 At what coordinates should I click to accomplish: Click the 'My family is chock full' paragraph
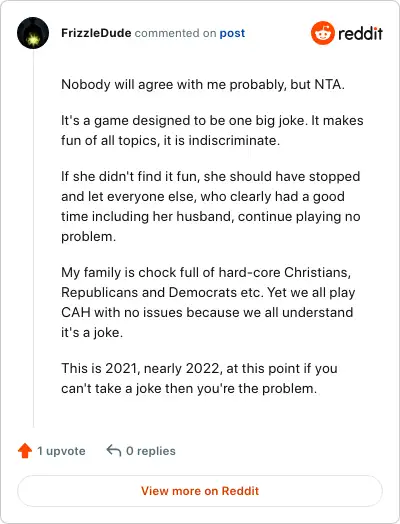point(208,302)
